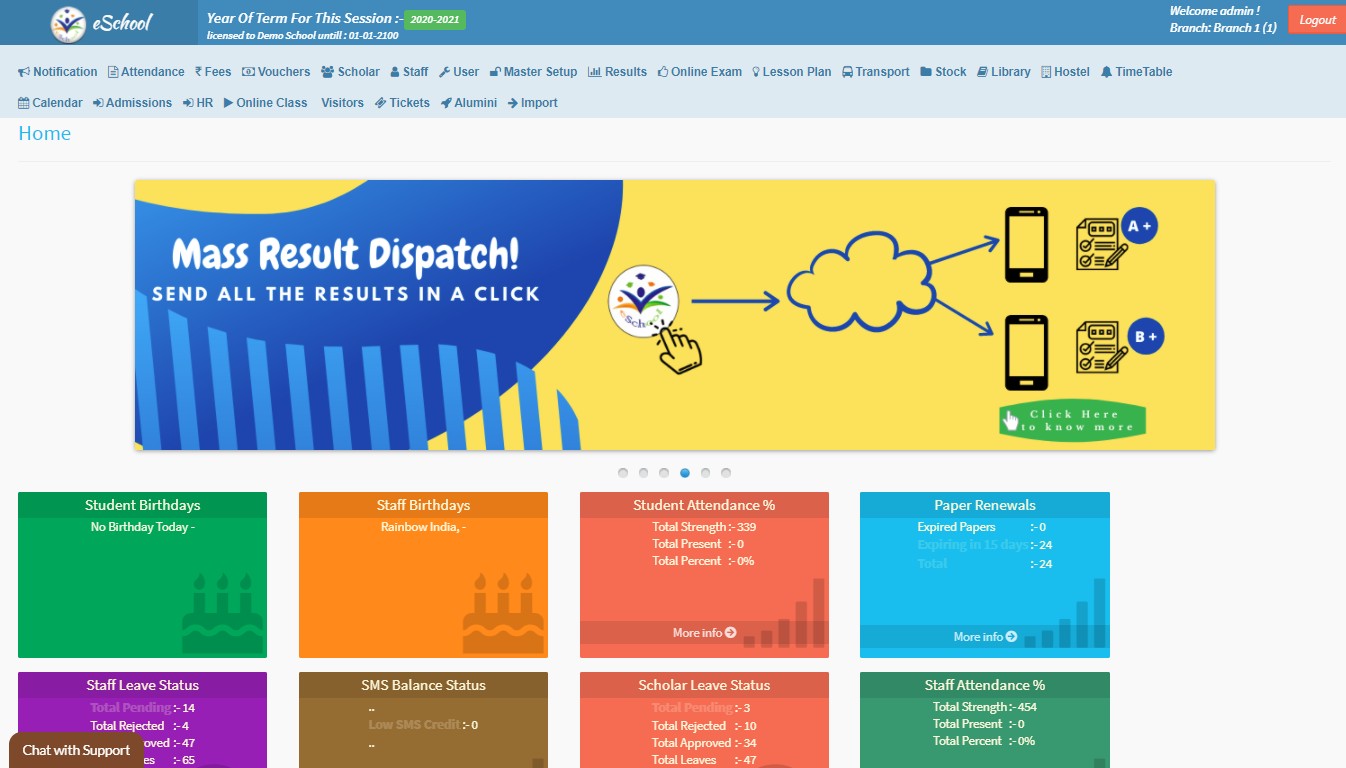The width and height of the screenshot is (1346, 768).
Task: Open the Results chart menu
Action: click(617, 72)
